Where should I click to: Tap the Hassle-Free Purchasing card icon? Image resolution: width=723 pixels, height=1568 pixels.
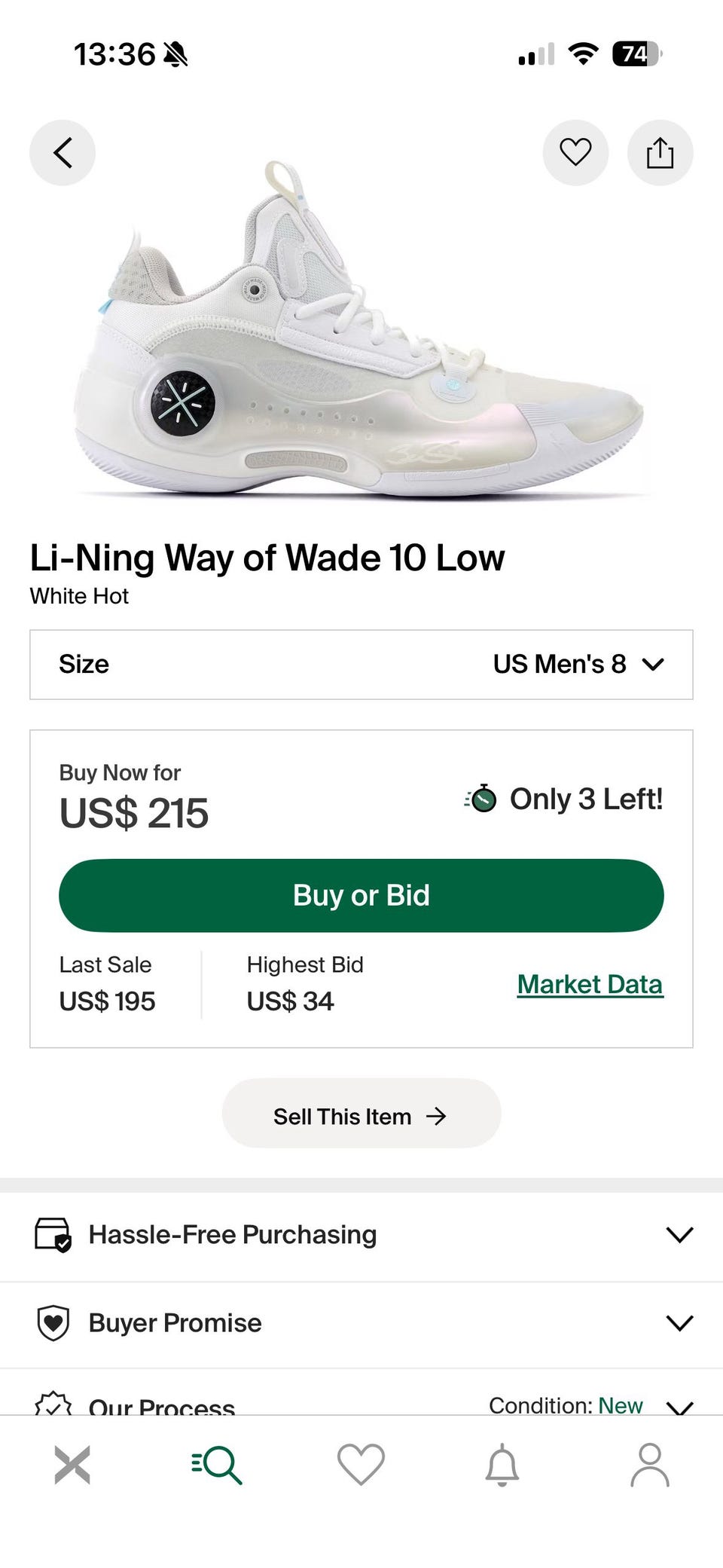click(53, 1234)
